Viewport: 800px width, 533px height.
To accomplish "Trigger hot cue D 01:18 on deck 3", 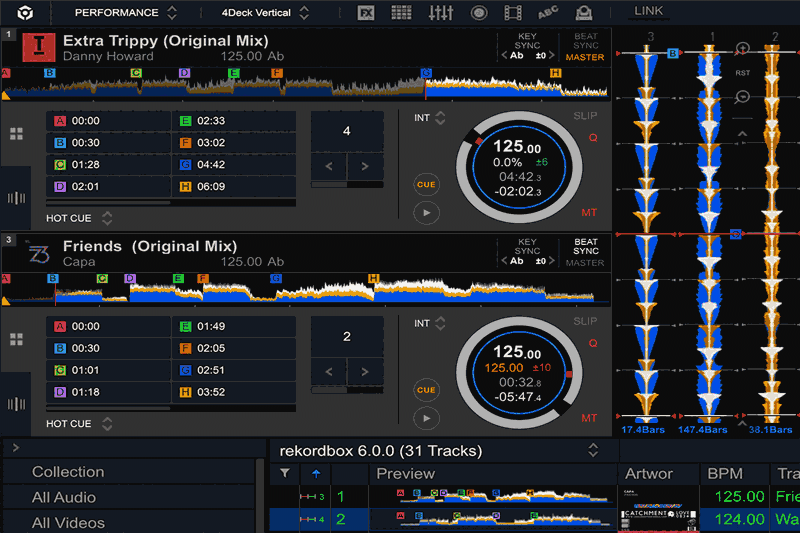I will coord(108,392).
